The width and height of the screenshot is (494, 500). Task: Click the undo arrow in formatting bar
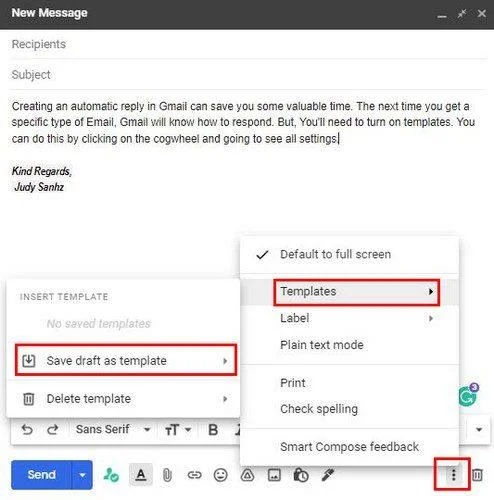pos(27,430)
